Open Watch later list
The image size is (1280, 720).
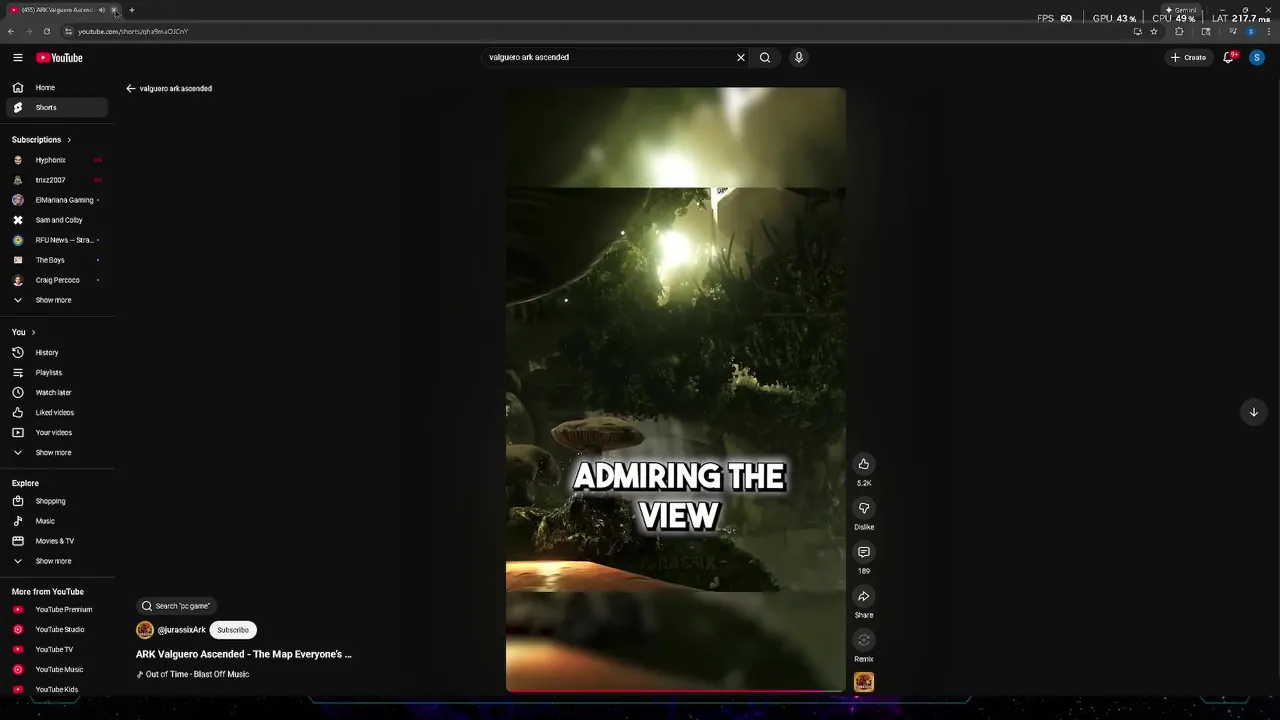coord(56,393)
